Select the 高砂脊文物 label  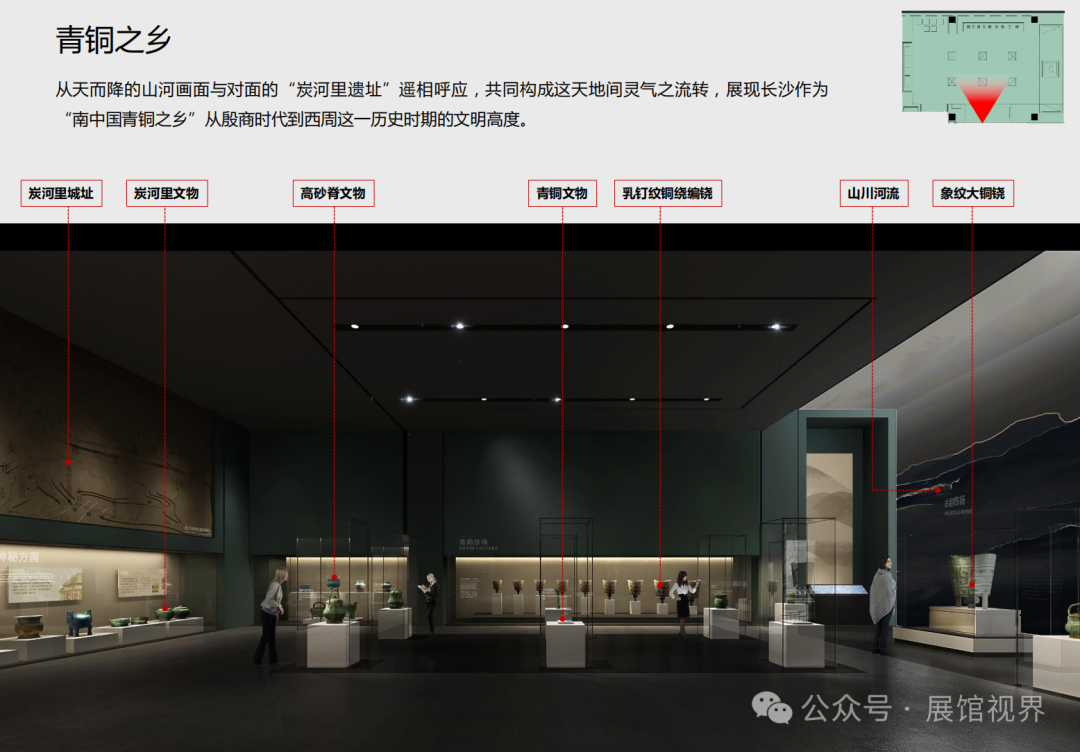coord(333,193)
